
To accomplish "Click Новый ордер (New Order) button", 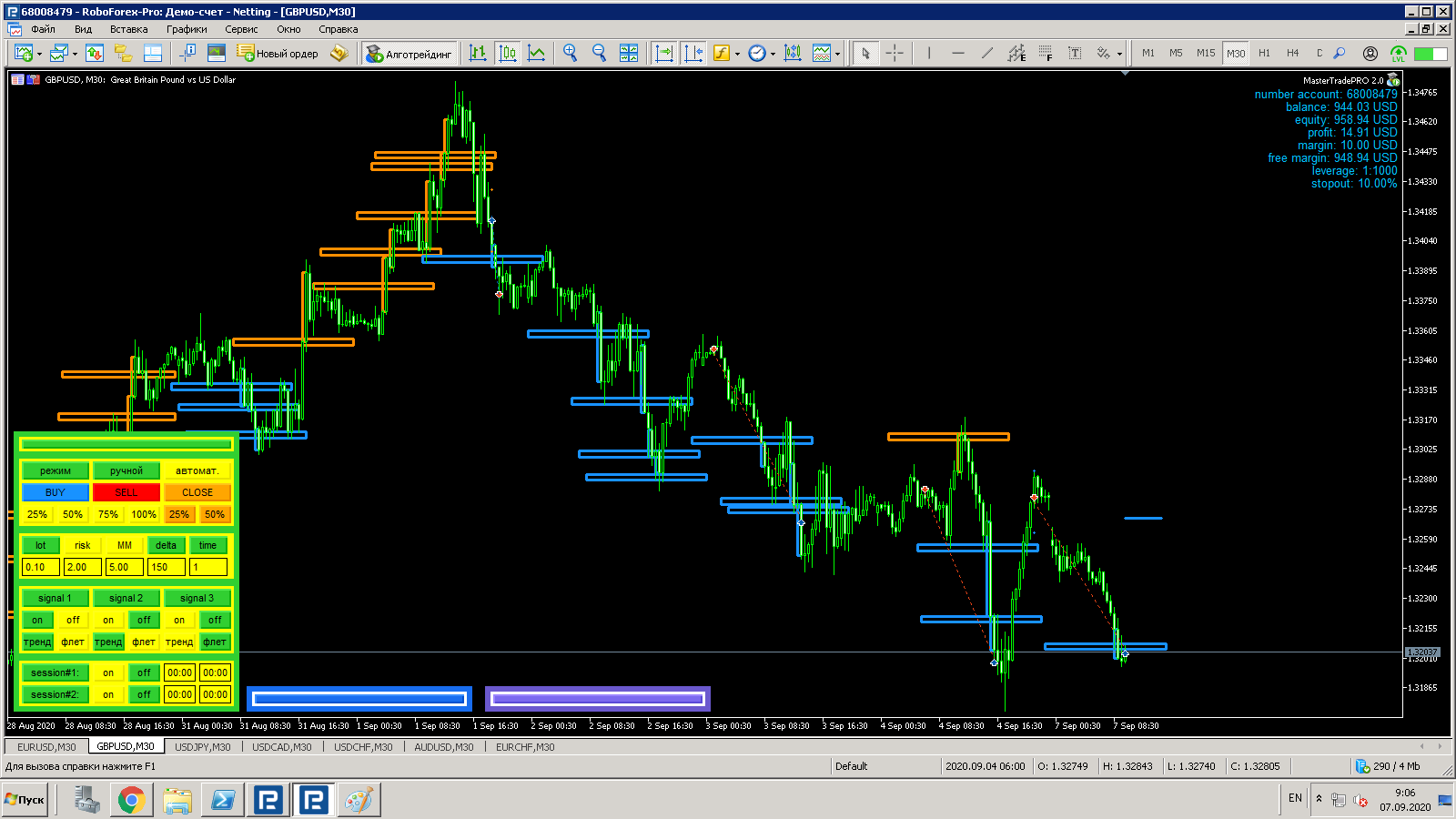I will (278, 54).
